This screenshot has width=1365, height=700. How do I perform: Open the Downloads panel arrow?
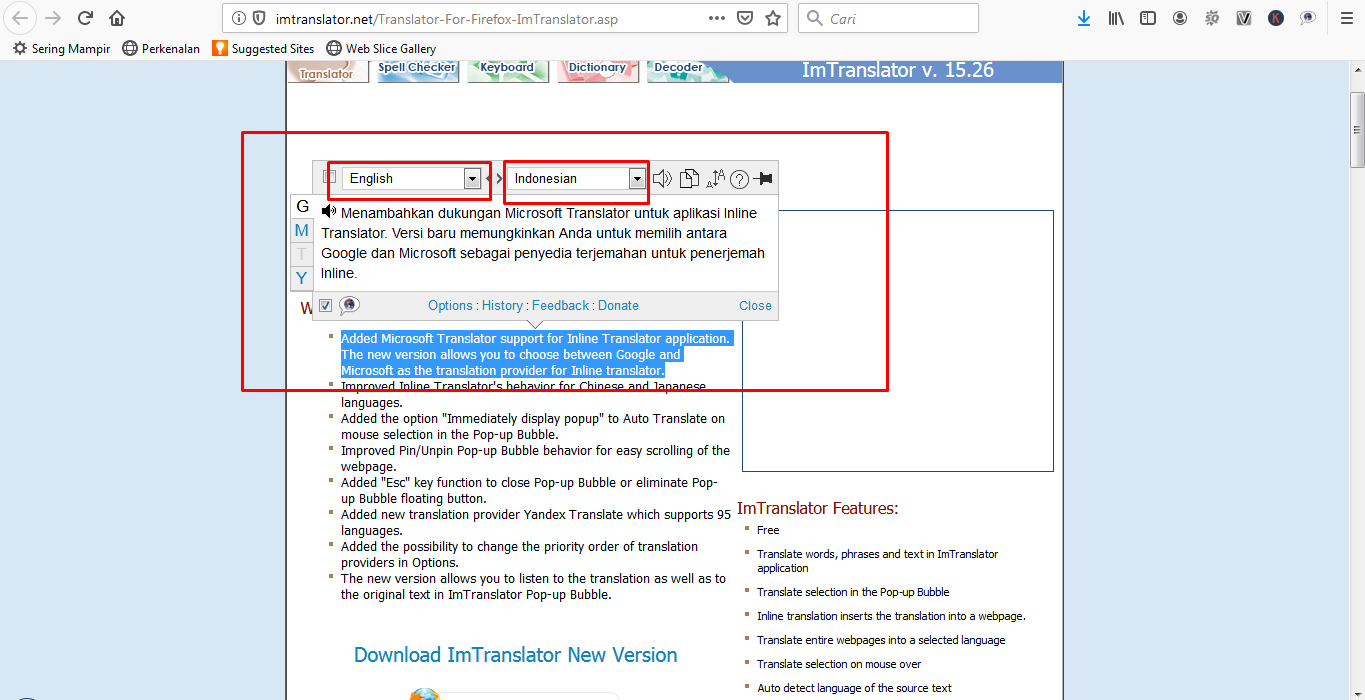click(x=1084, y=18)
